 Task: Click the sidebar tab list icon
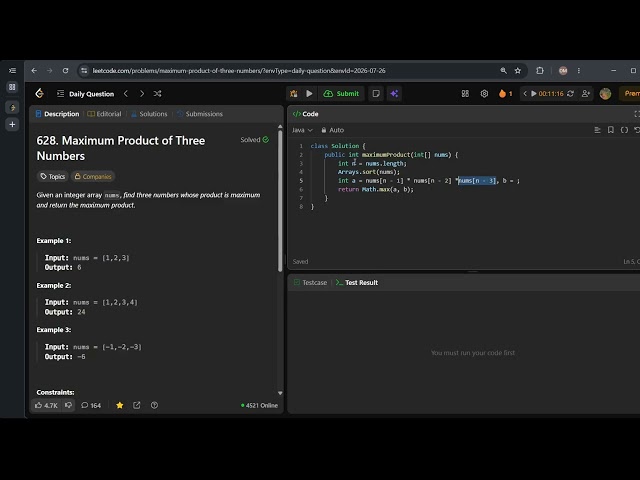tap(12, 71)
